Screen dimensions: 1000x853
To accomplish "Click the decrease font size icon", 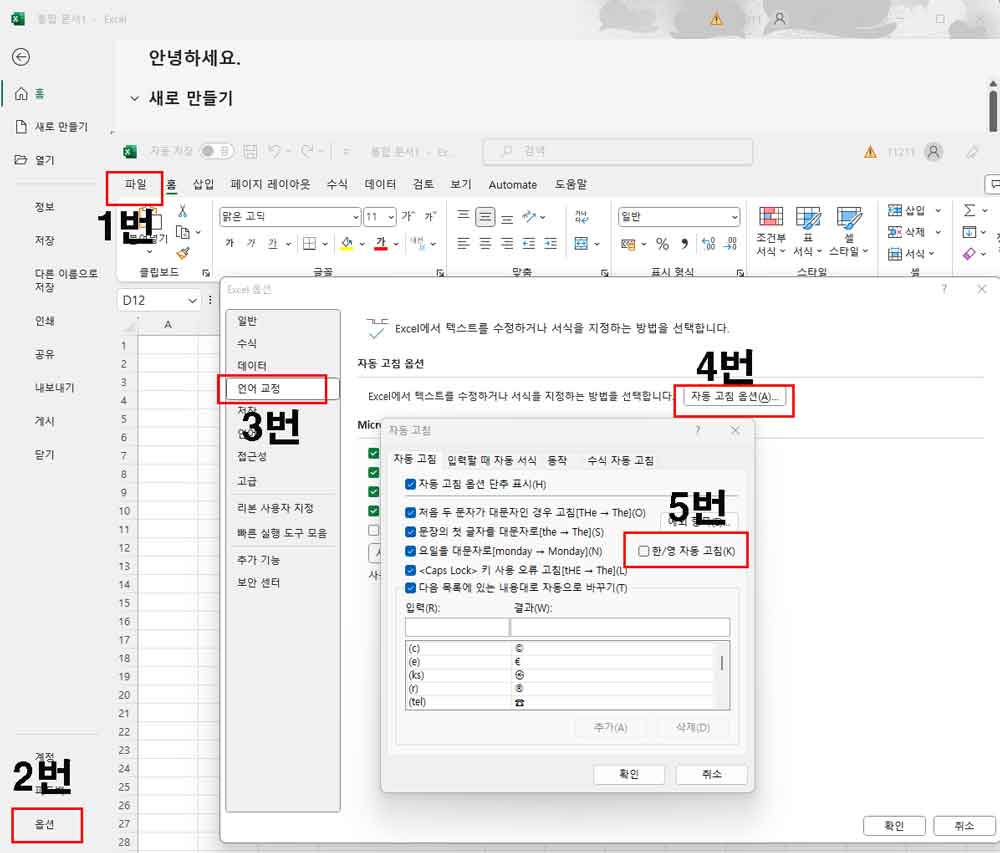I will [430, 216].
